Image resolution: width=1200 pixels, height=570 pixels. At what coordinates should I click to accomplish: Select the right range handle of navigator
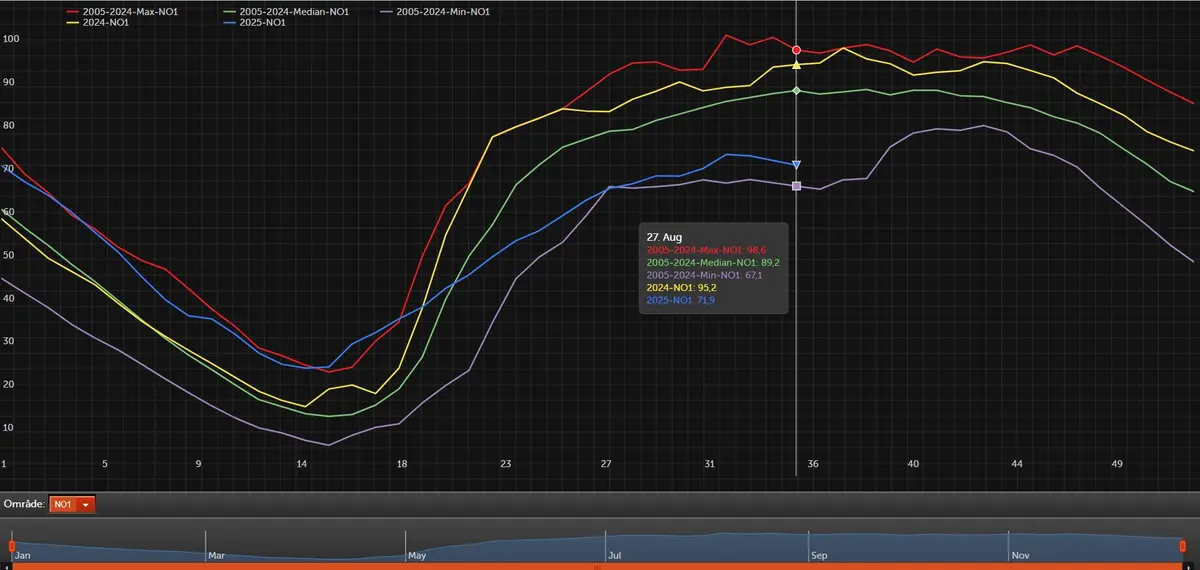click(1182, 546)
